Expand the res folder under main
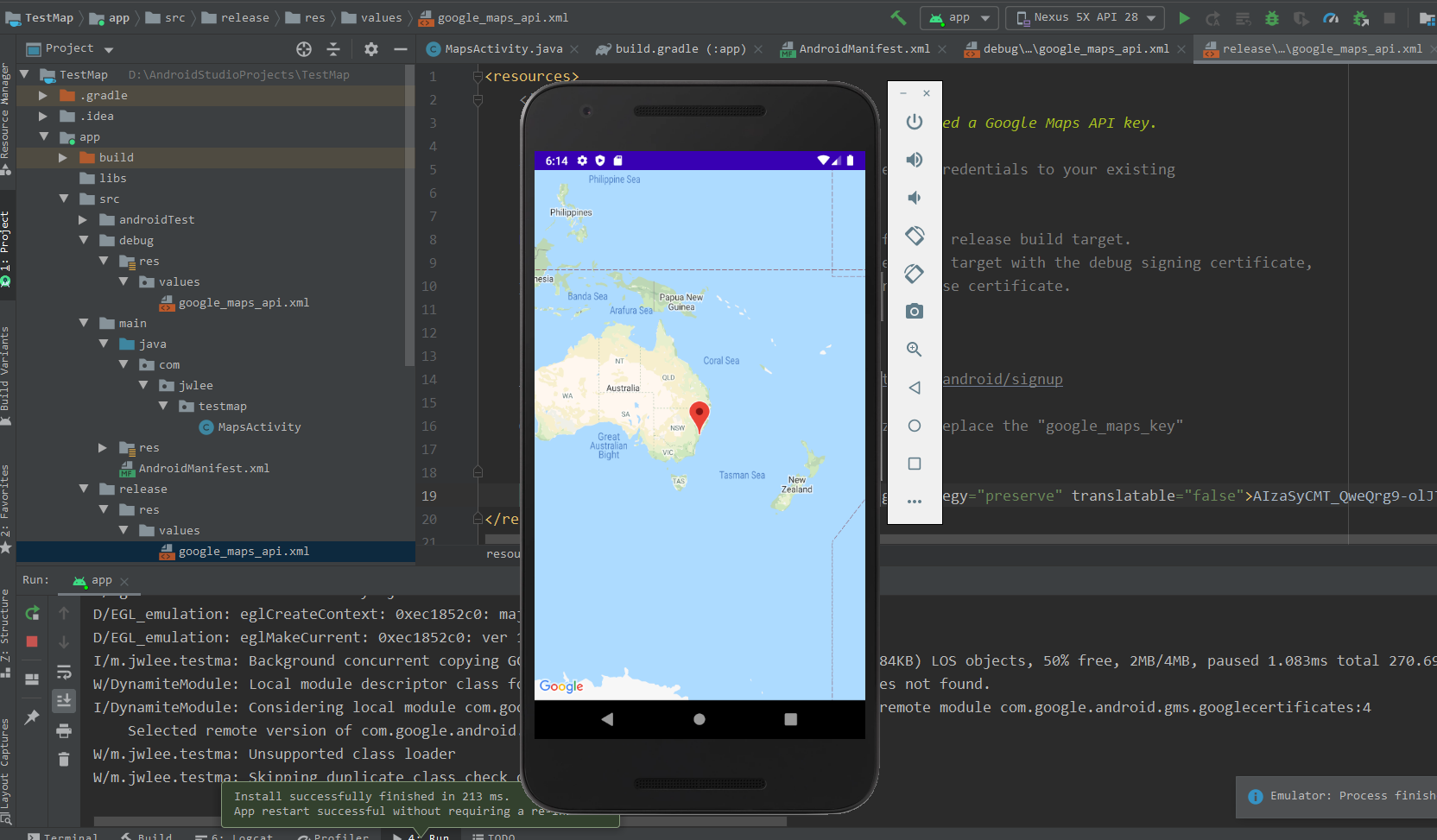The height and width of the screenshot is (840, 1437). [x=103, y=448]
